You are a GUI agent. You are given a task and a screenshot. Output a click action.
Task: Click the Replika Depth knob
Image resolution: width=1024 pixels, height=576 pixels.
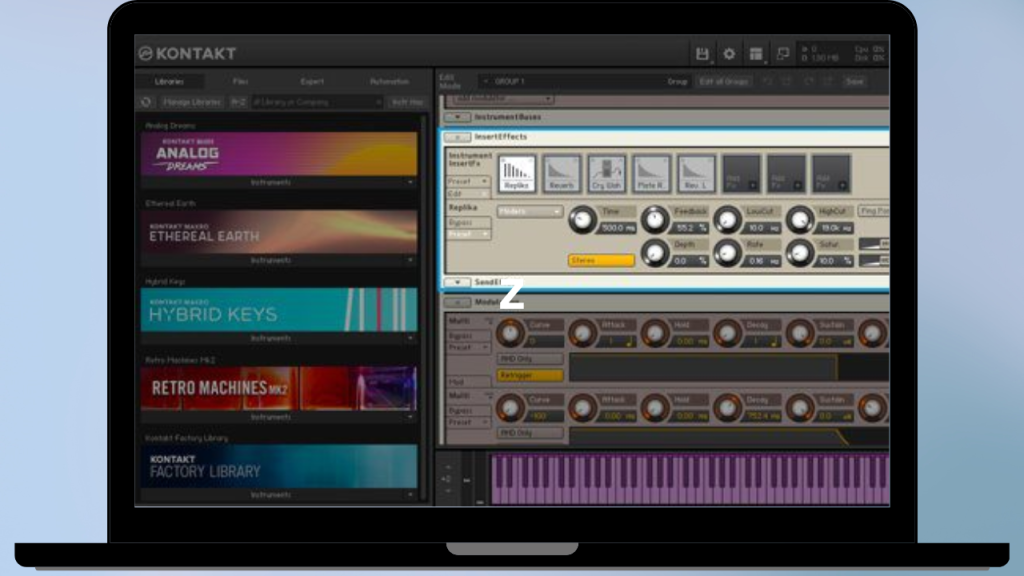coord(654,253)
